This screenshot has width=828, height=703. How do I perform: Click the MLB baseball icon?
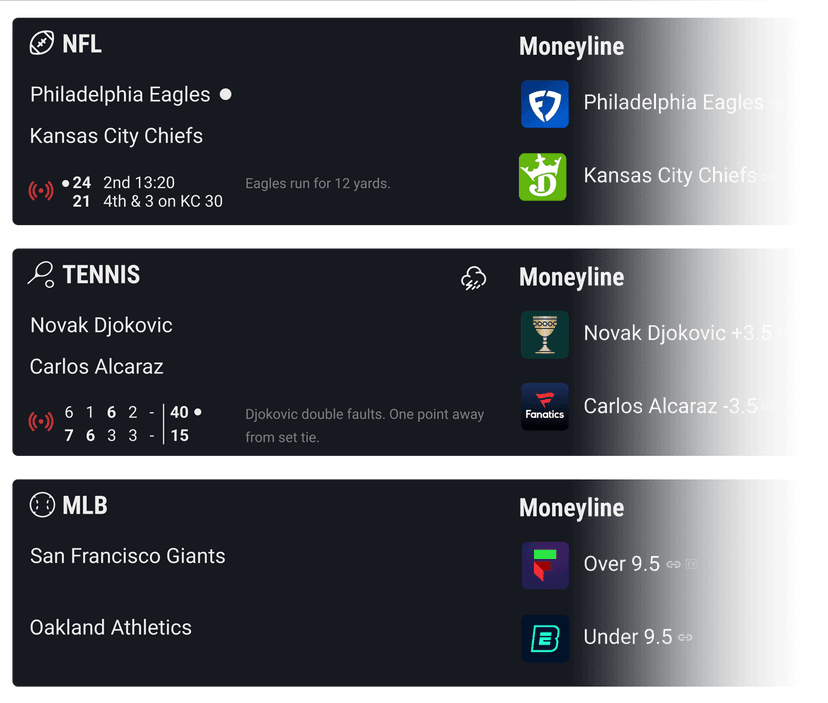42,506
